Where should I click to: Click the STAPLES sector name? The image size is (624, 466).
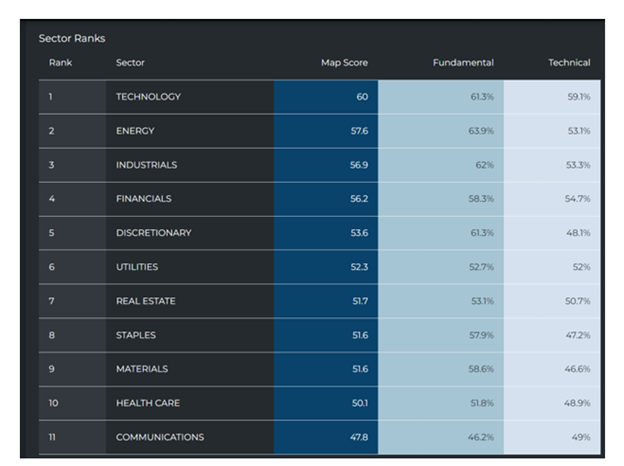click(x=136, y=335)
